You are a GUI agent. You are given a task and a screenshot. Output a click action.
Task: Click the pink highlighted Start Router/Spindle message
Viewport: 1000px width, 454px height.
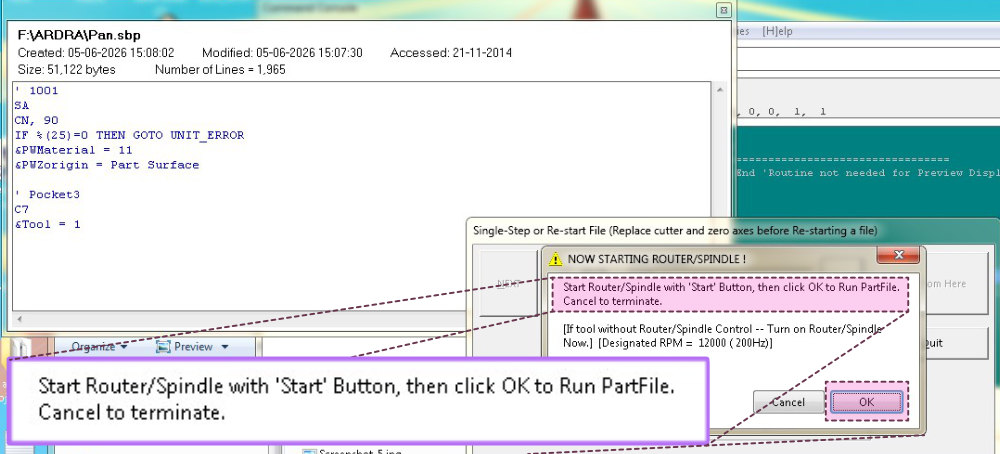[x=730, y=294]
